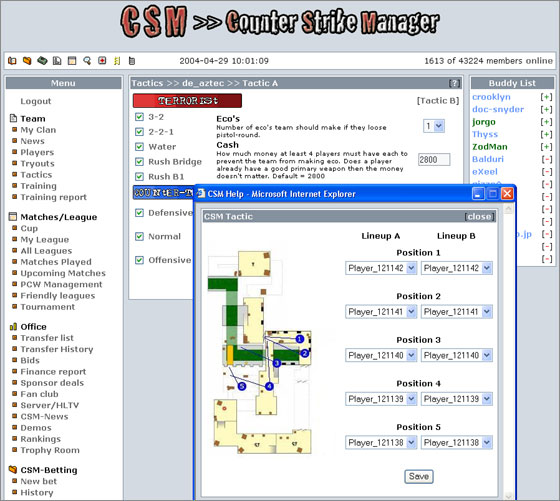The image size is (560, 501).
Task: Open My Clan in the menu
Action: 38,130
